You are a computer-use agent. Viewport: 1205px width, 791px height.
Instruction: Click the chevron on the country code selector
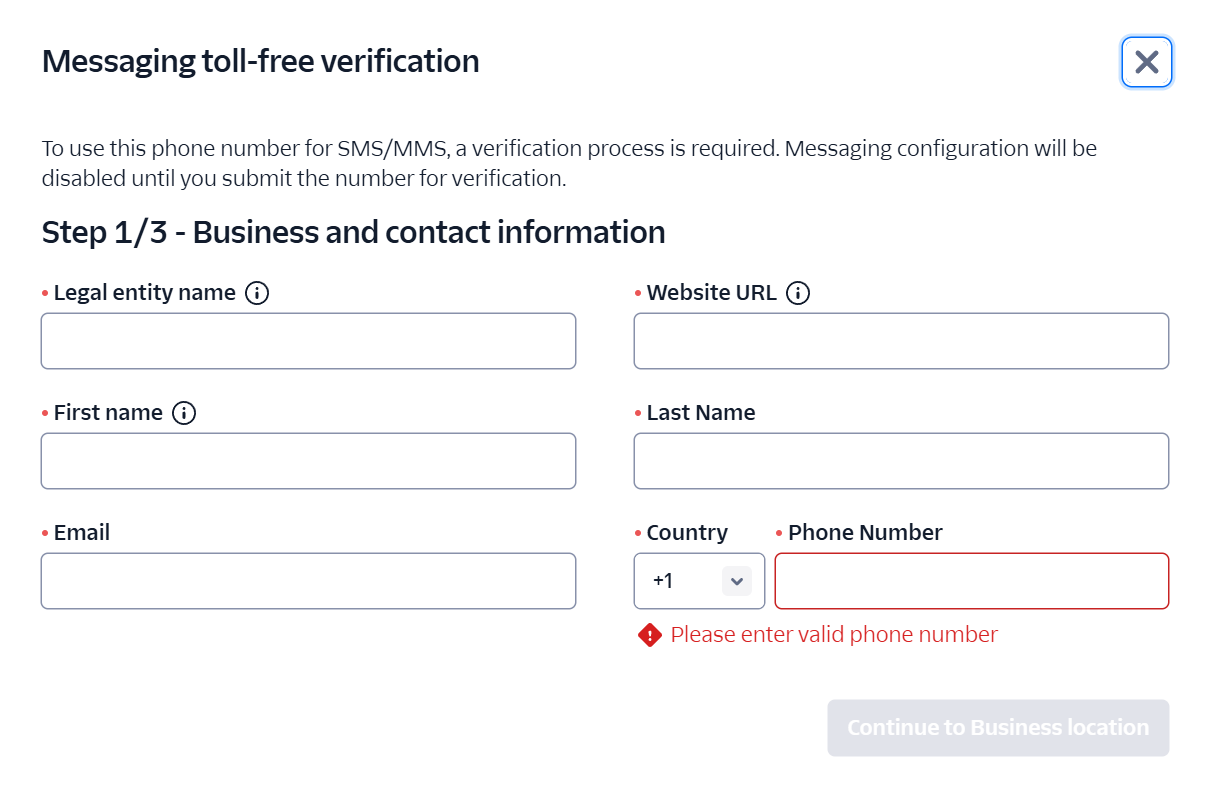(737, 580)
